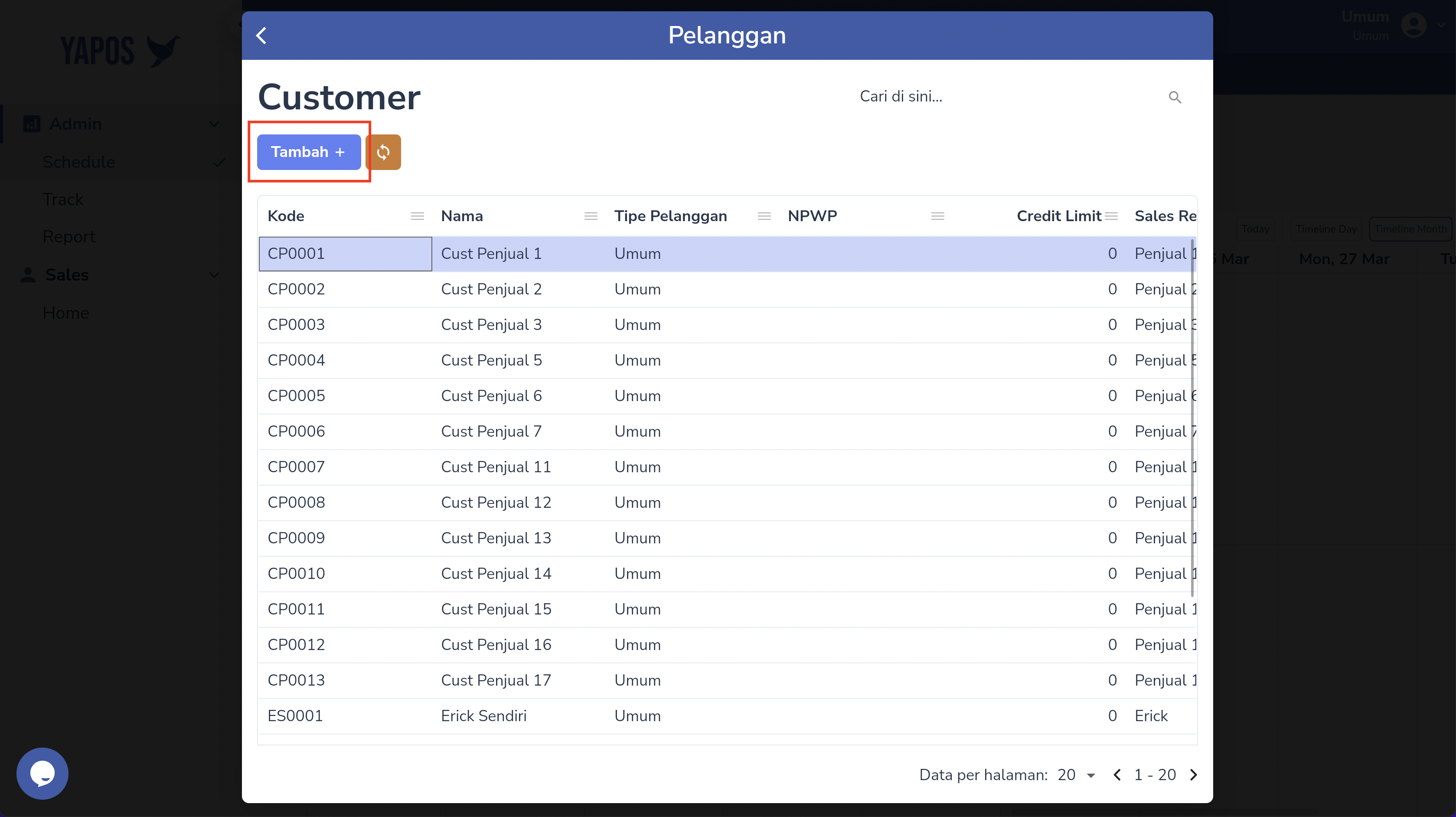Open the chat bubble widget

click(42, 773)
